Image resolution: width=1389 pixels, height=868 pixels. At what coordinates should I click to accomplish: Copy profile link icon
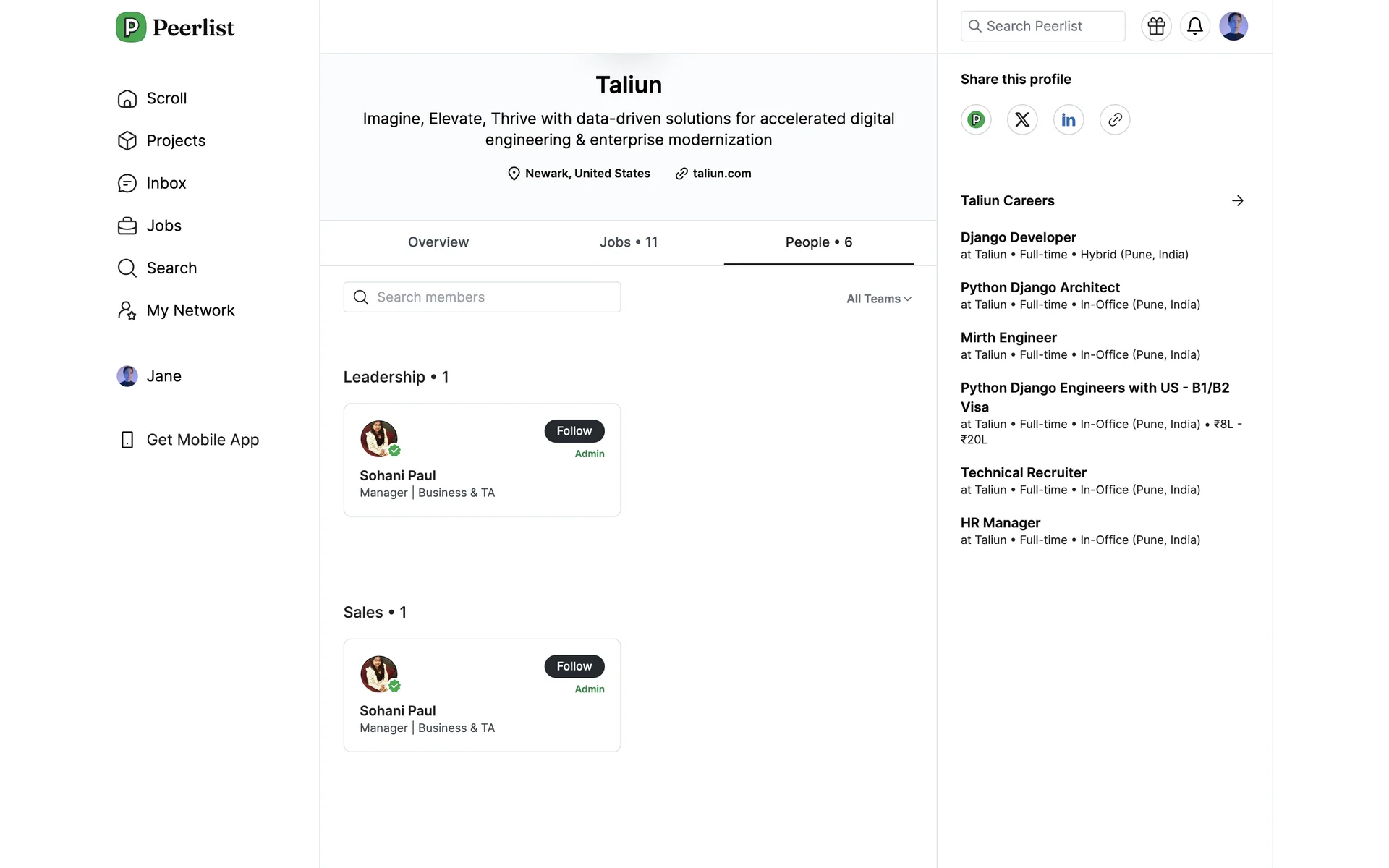tap(1115, 119)
